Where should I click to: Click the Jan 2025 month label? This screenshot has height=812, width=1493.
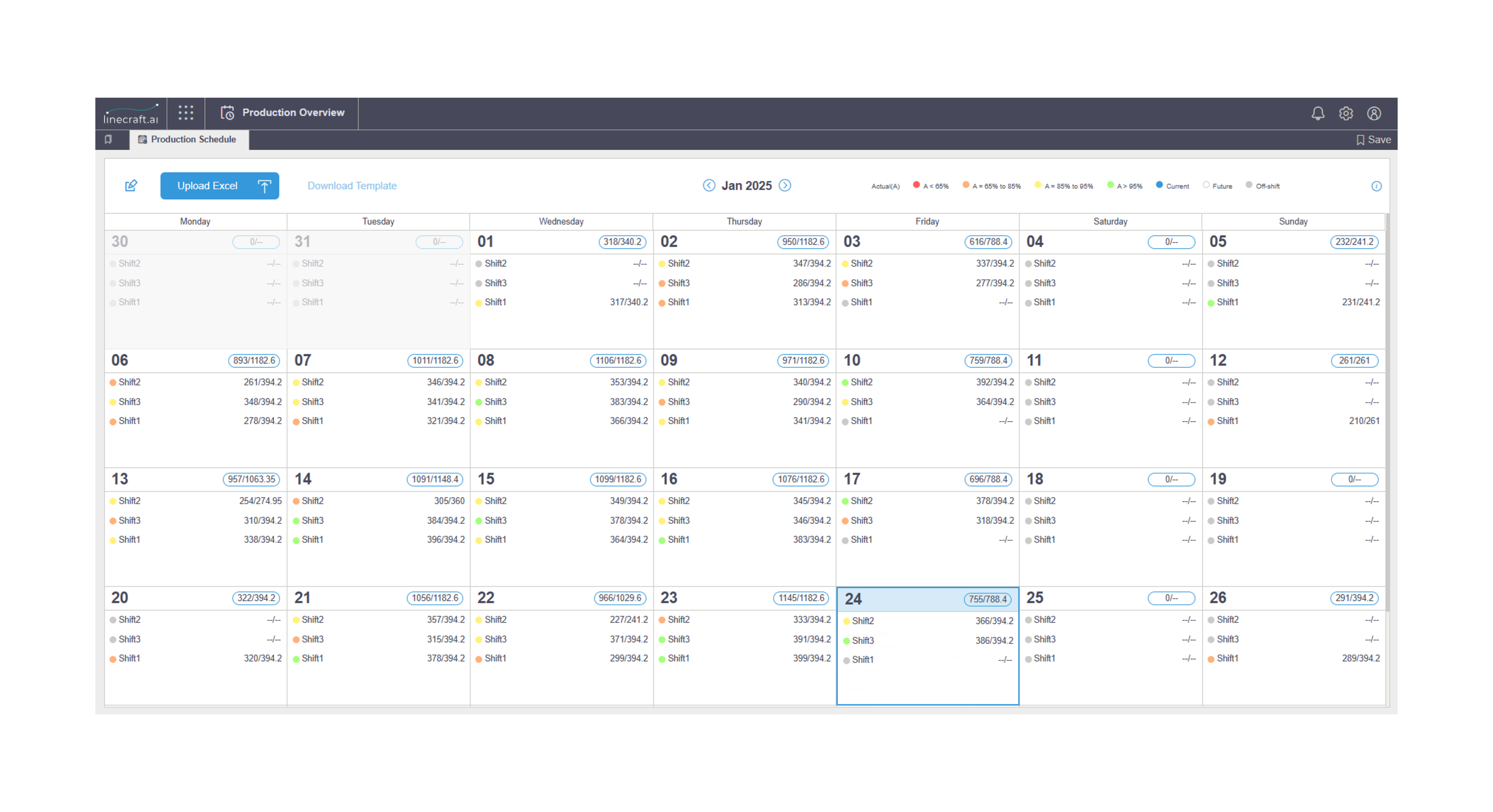pos(746,185)
